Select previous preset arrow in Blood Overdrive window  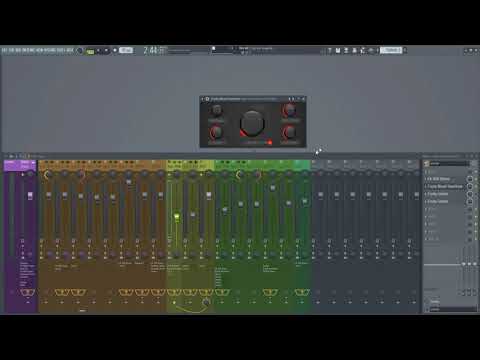pyautogui.click(x=289, y=99)
